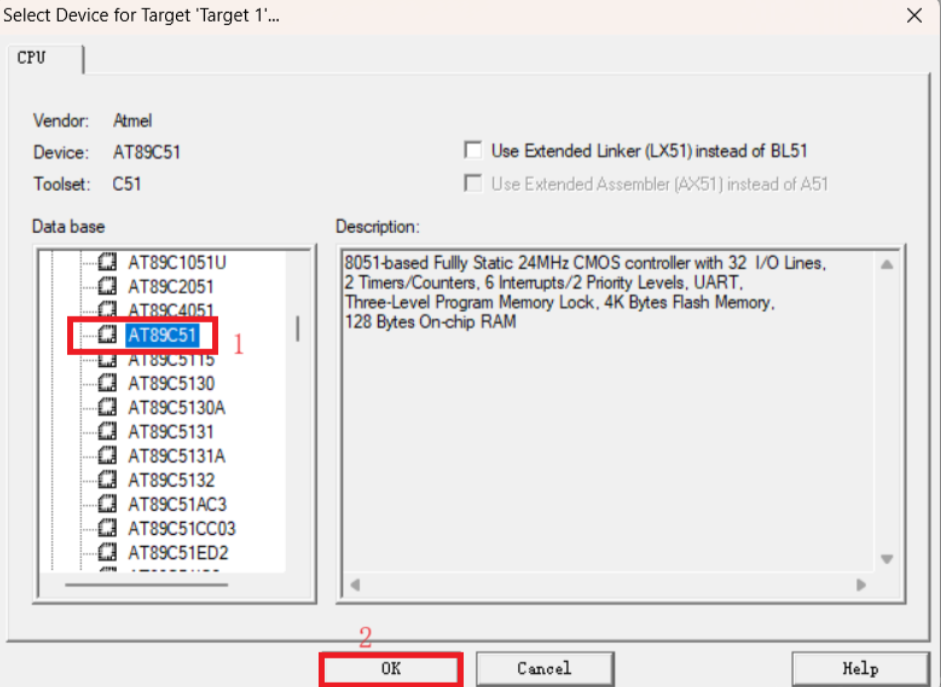Select AT89C5132 device entry

[171, 480]
